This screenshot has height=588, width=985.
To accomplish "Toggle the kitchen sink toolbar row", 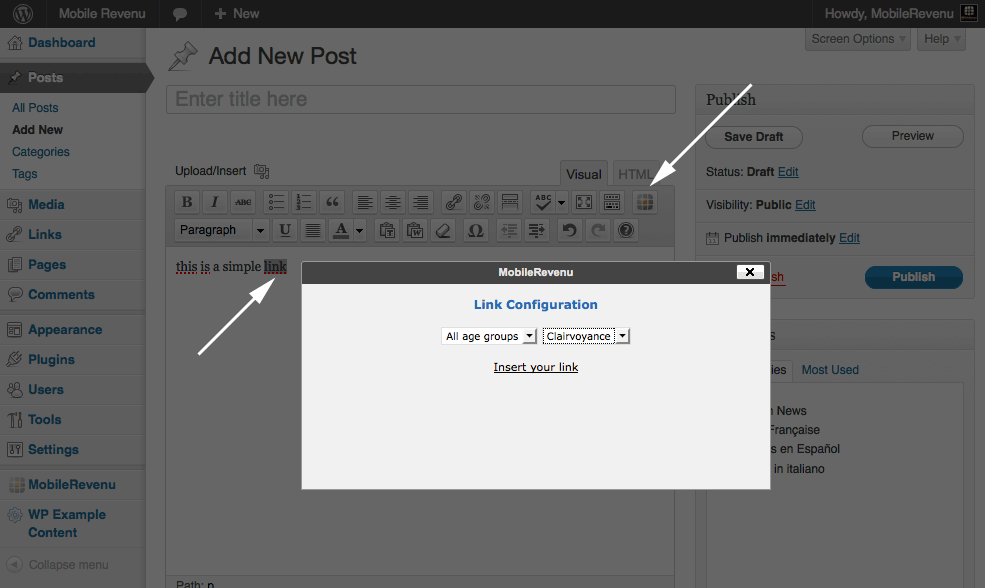I will [x=612, y=202].
